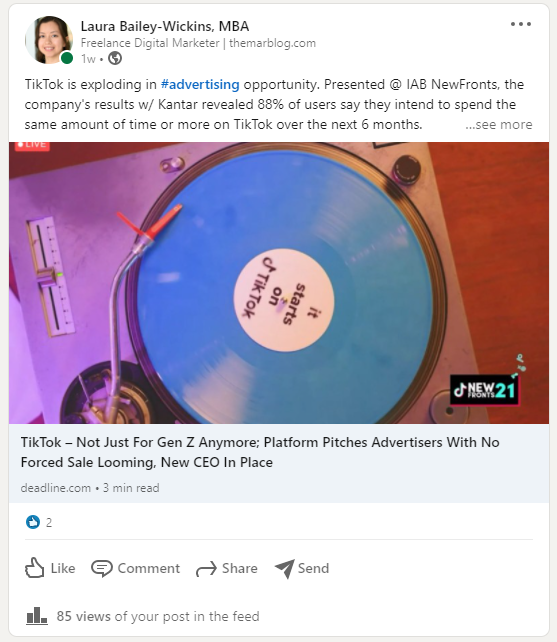
Task: View the like reaction icon list
Action: [33, 522]
